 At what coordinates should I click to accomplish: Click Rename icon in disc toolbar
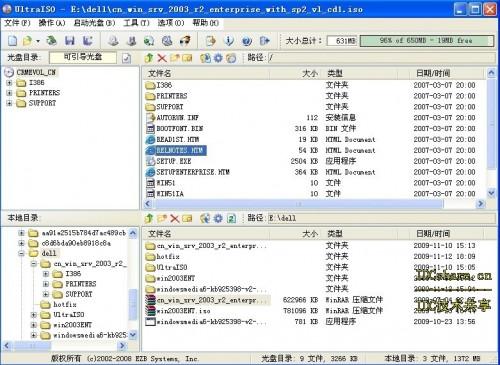tap(187, 58)
